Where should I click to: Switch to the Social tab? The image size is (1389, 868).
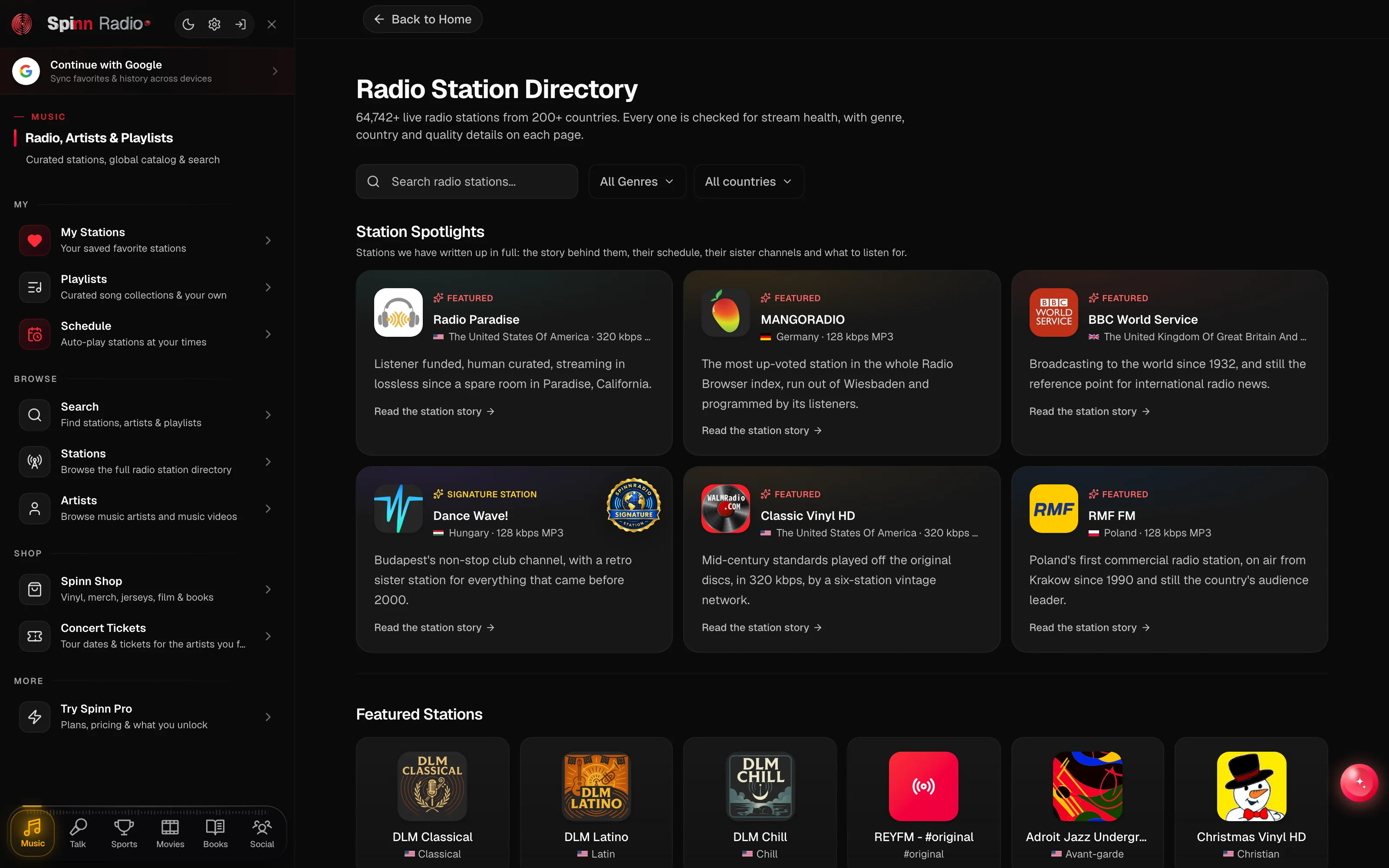point(262,833)
